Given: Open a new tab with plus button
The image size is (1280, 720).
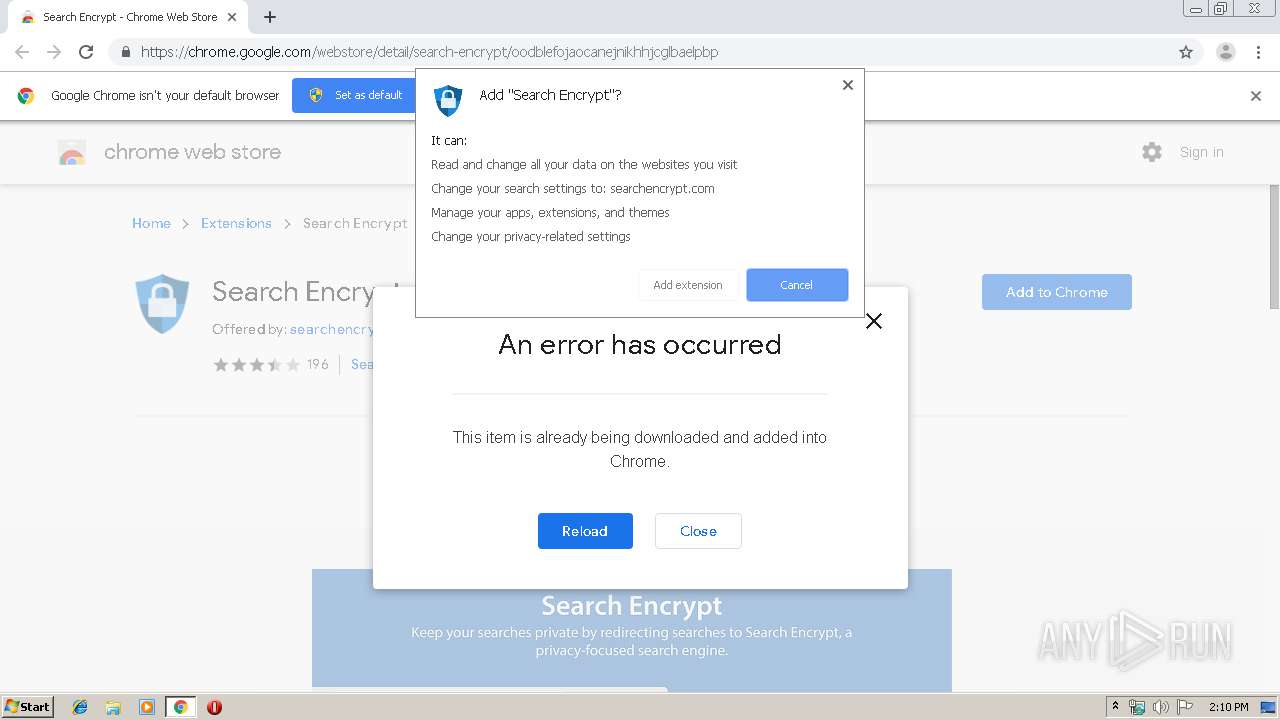Looking at the screenshot, I should 270,17.
